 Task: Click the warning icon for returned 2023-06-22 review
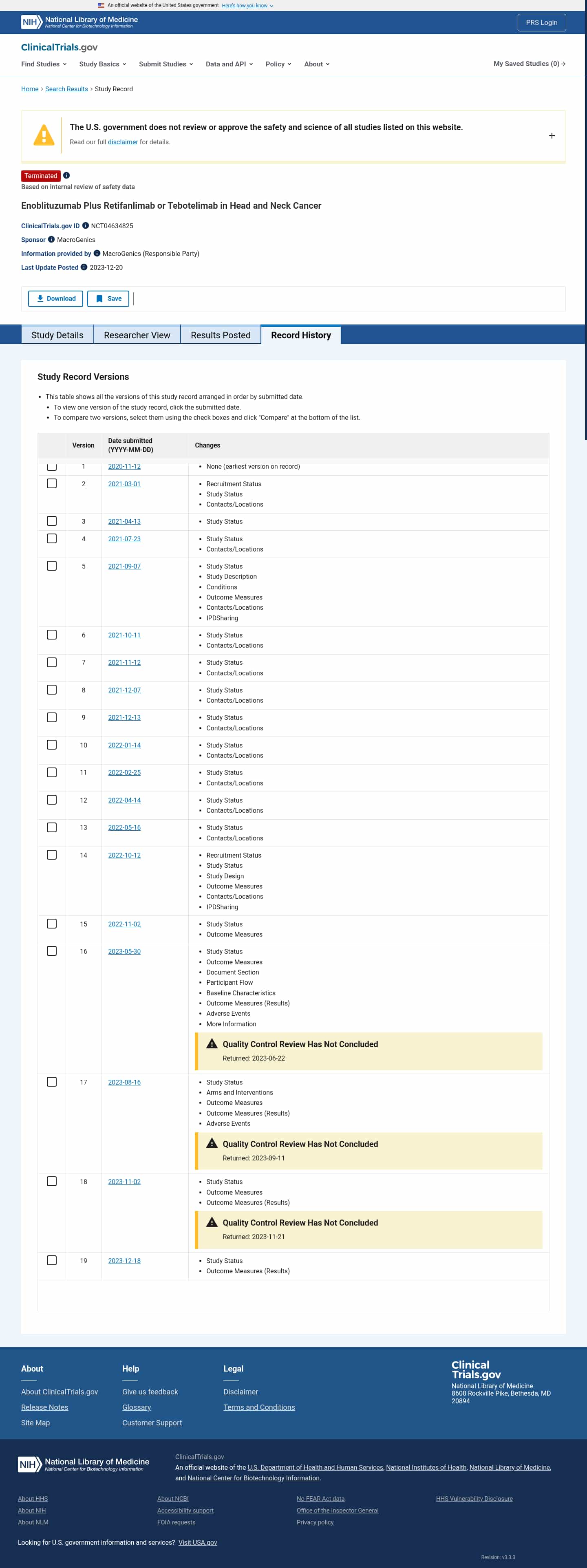tap(212, 1043)
